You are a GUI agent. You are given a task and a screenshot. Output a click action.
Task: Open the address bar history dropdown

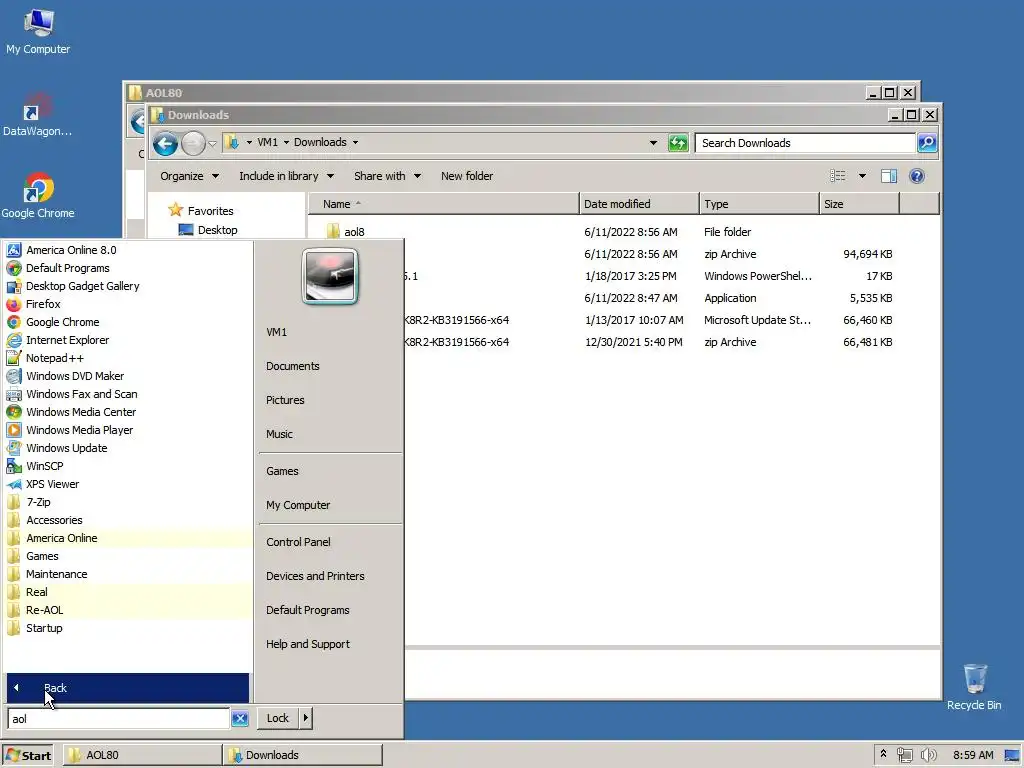(x=652, y=142)
